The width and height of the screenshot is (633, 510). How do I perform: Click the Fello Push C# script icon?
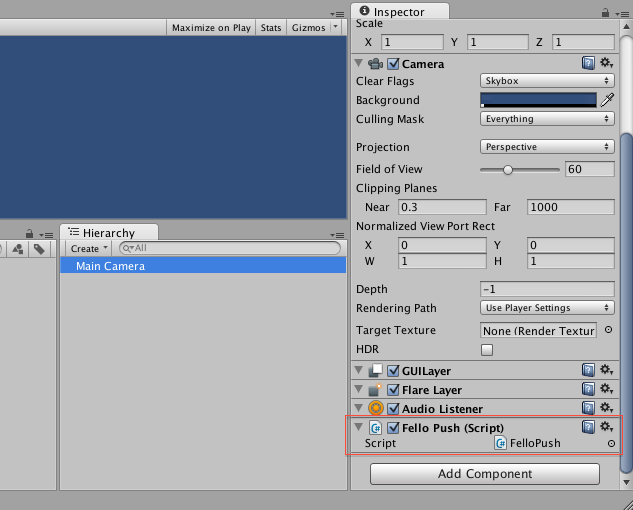tap(376, 428)
